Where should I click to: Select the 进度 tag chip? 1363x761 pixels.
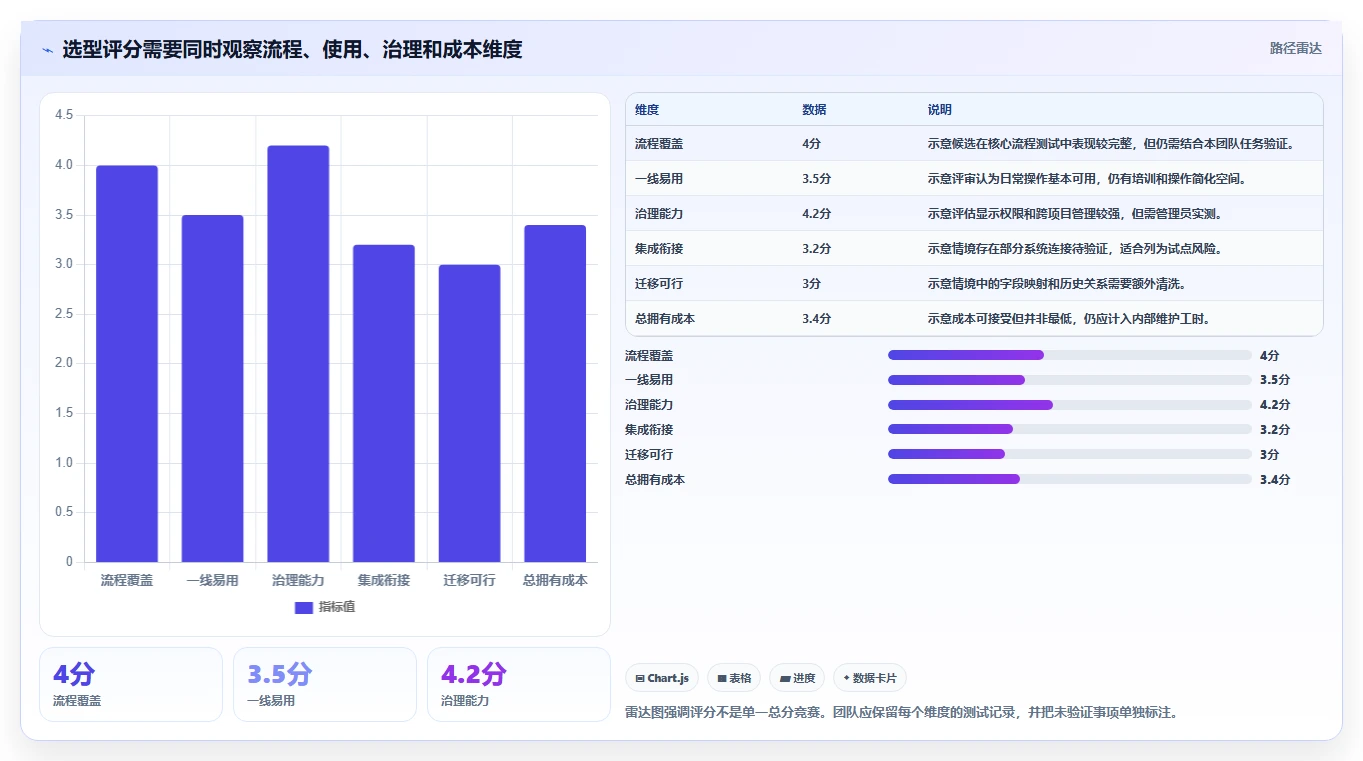[797, 678]
